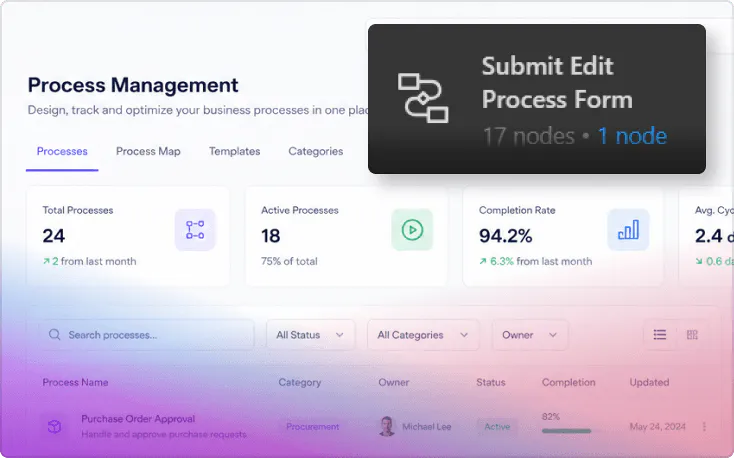Click the Purchase Order Approval cube icon
734x458 pixels.
pyautogui.click(x=55, y=427)
